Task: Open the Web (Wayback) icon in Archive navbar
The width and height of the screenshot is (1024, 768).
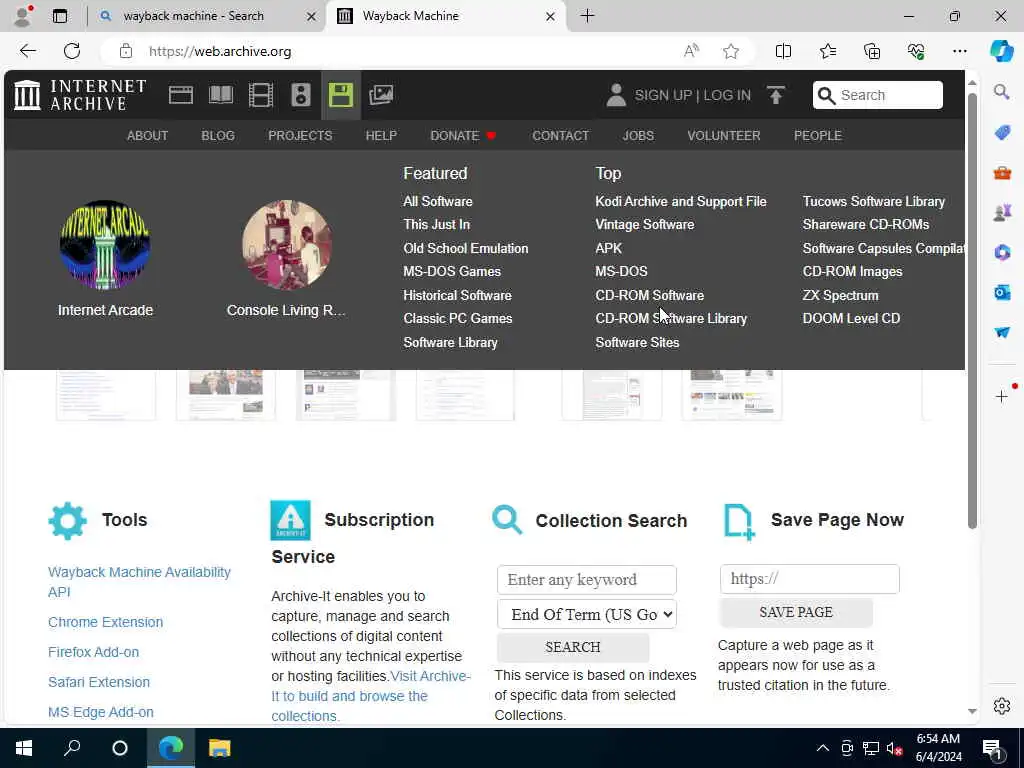Action: 180,95
